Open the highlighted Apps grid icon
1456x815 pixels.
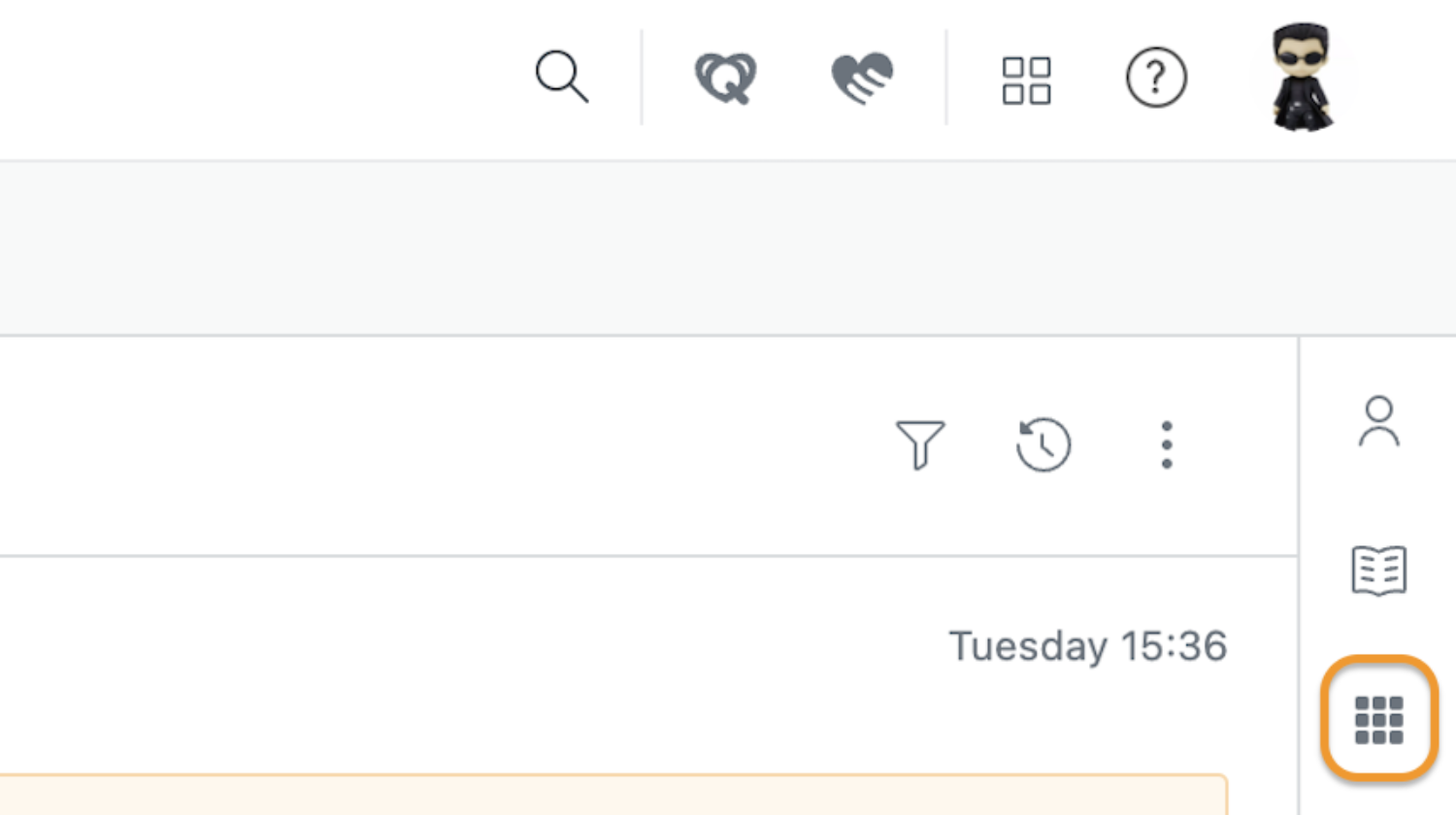[x=1378, y=720]
